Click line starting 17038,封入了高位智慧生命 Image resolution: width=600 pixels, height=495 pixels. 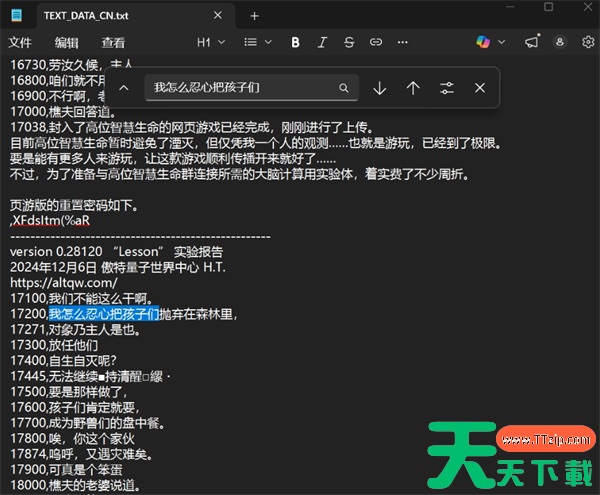[x=192, y=127]
